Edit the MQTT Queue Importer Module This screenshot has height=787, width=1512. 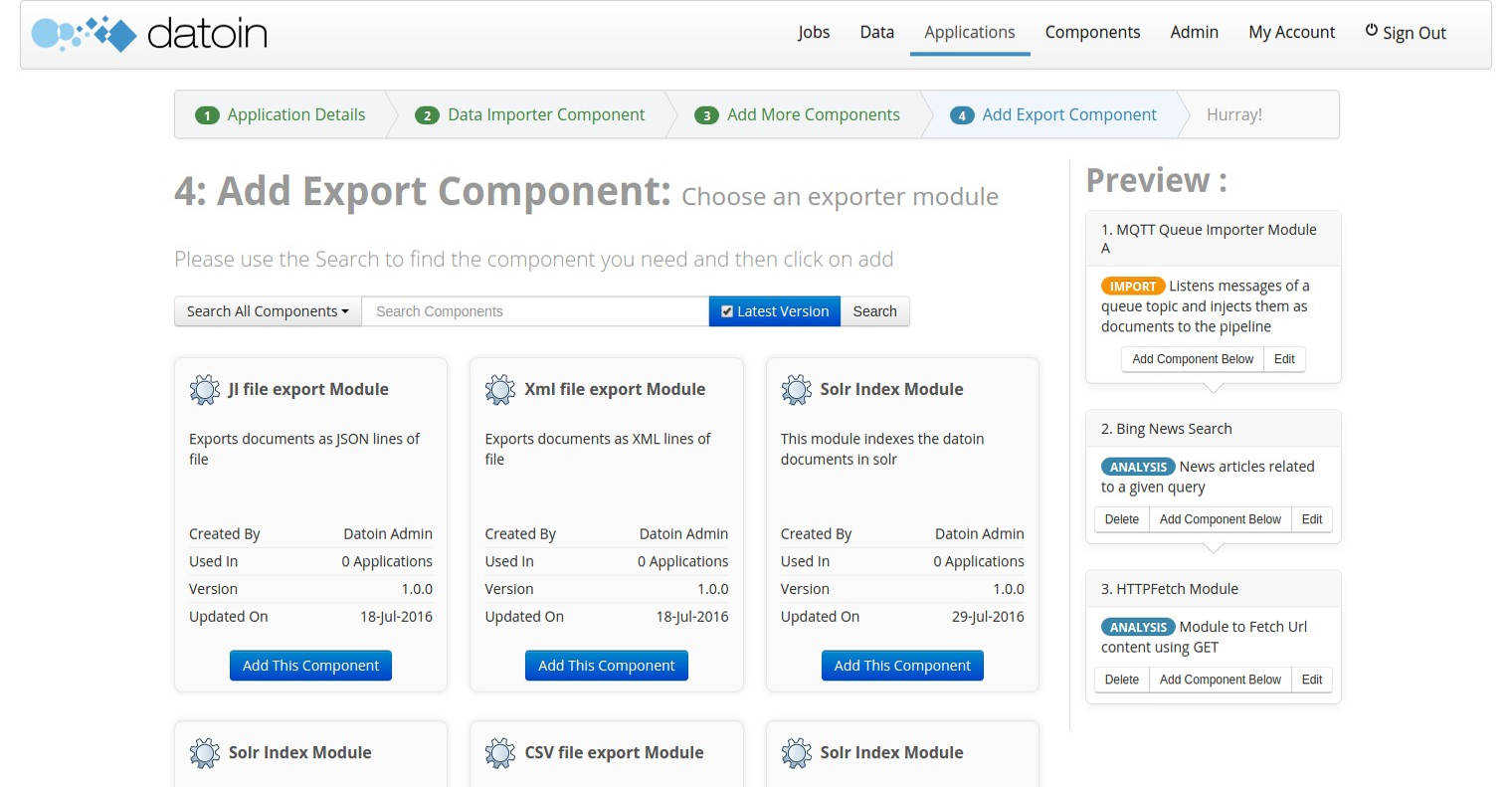(1284, 359)
